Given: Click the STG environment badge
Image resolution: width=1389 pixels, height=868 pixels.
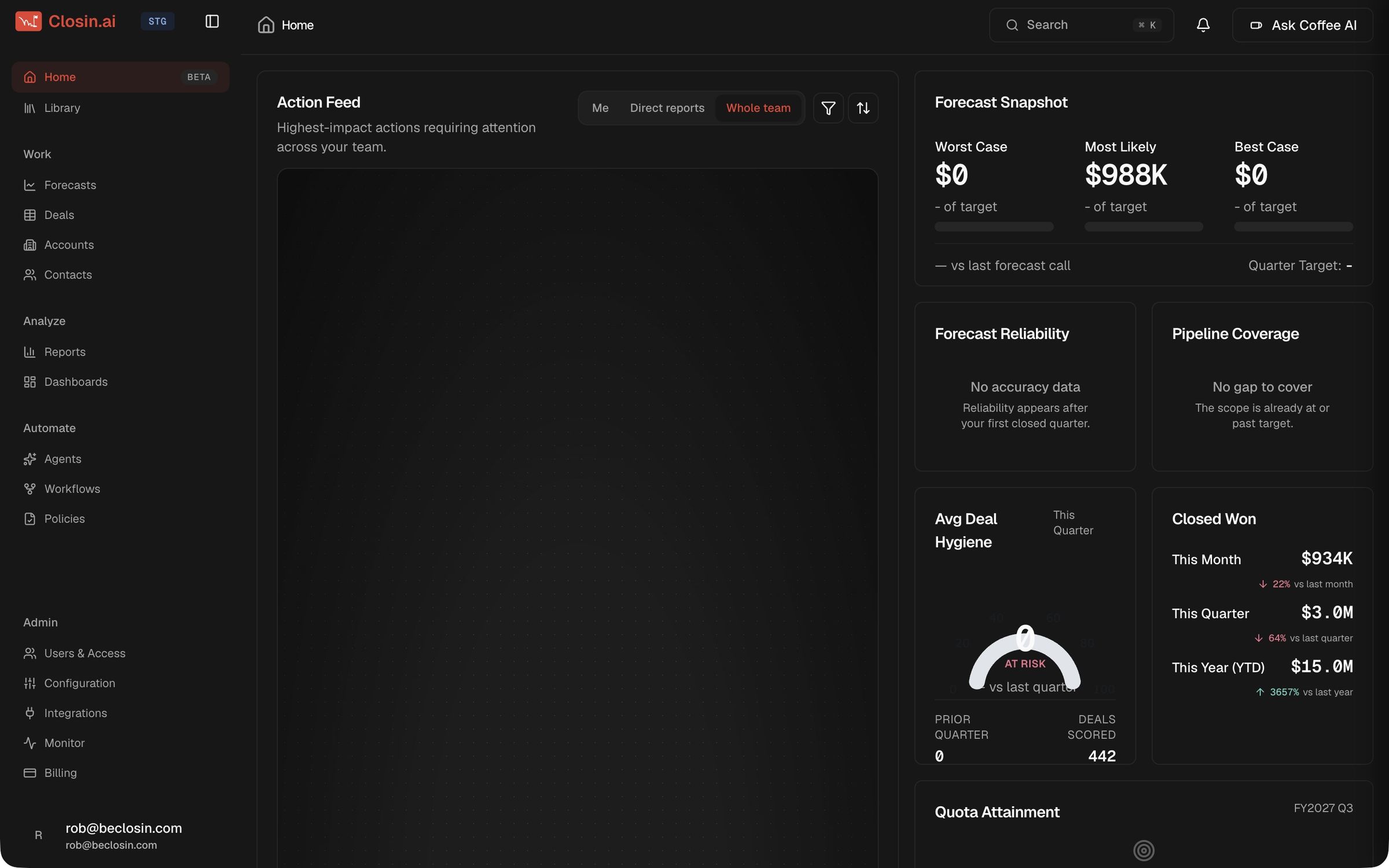Looking at the screenshot, I should [x=157, y=21].
